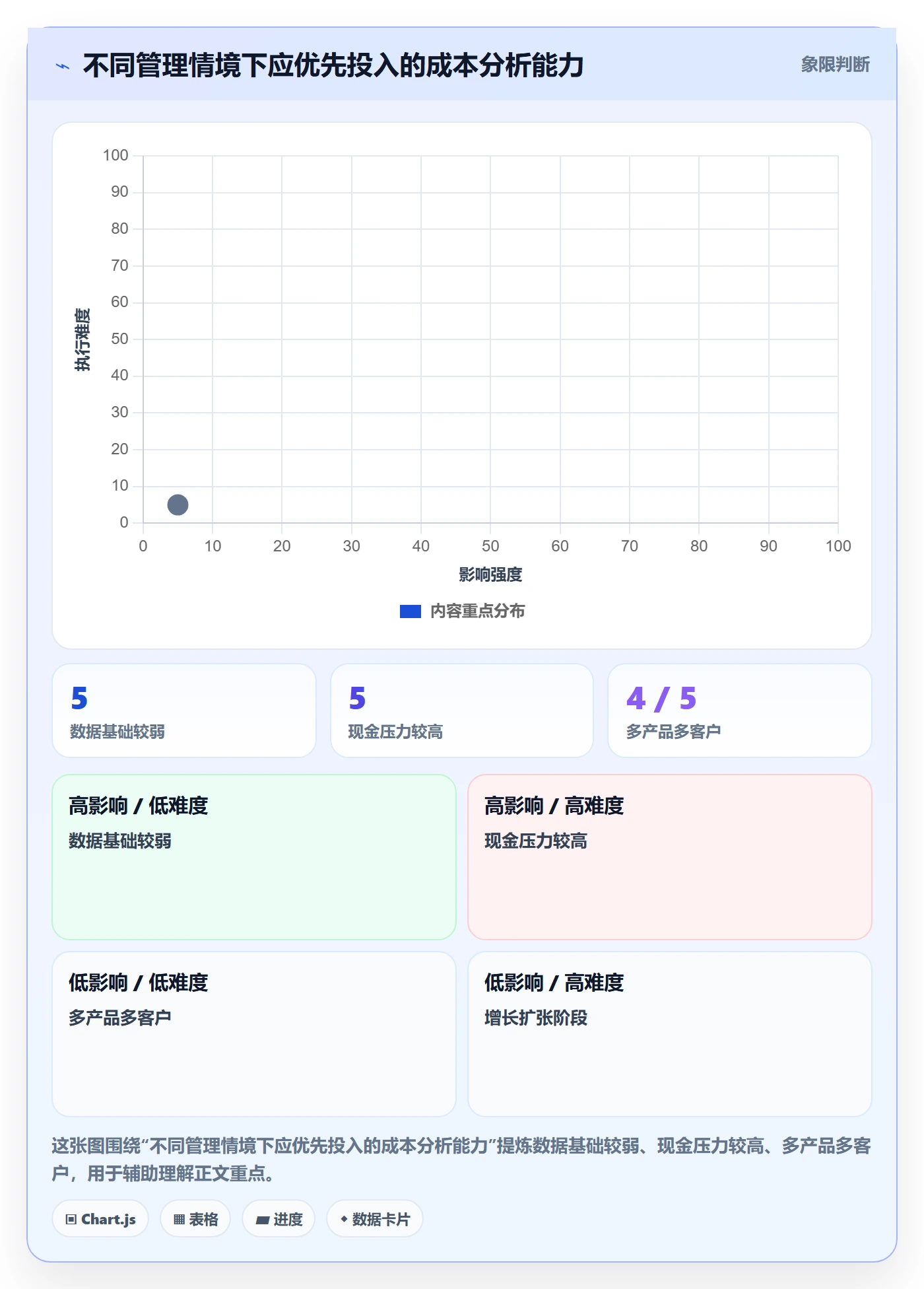The width and height of the screenshot is (924, 1289).
Task: Click the 表格 tag chip
Action: click(195, 1219)
